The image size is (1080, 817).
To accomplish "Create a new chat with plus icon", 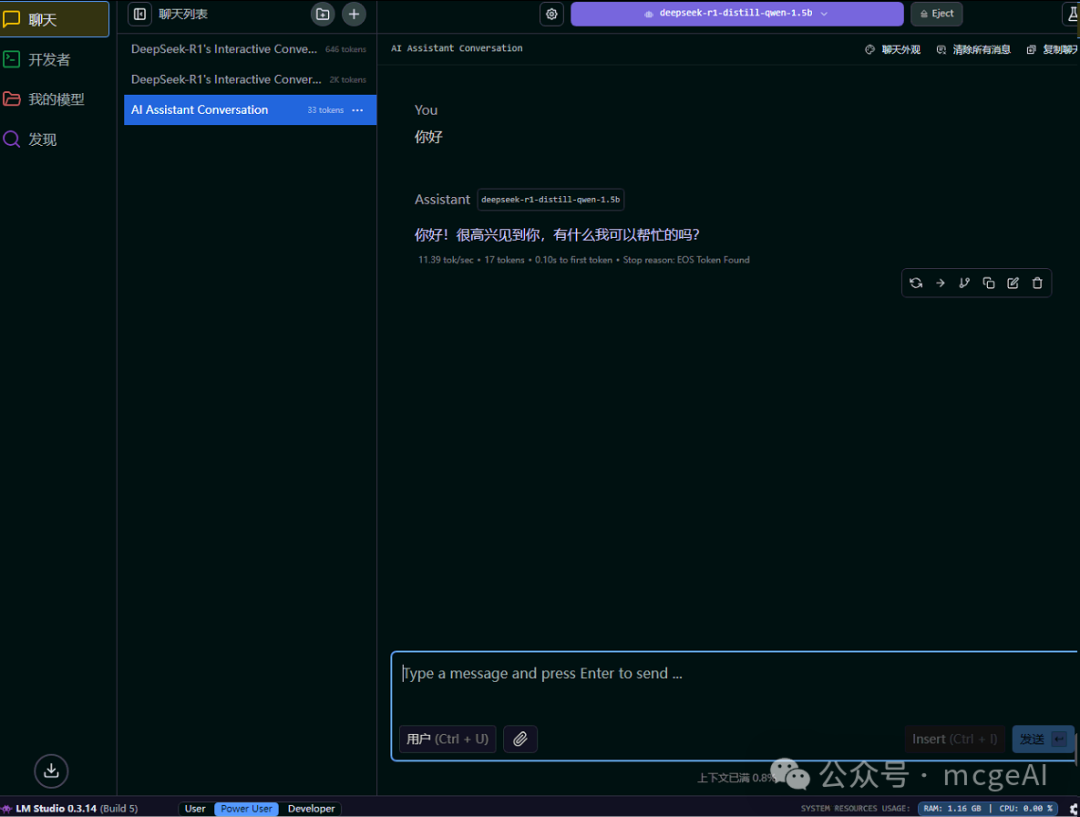I will pos(354,14).
